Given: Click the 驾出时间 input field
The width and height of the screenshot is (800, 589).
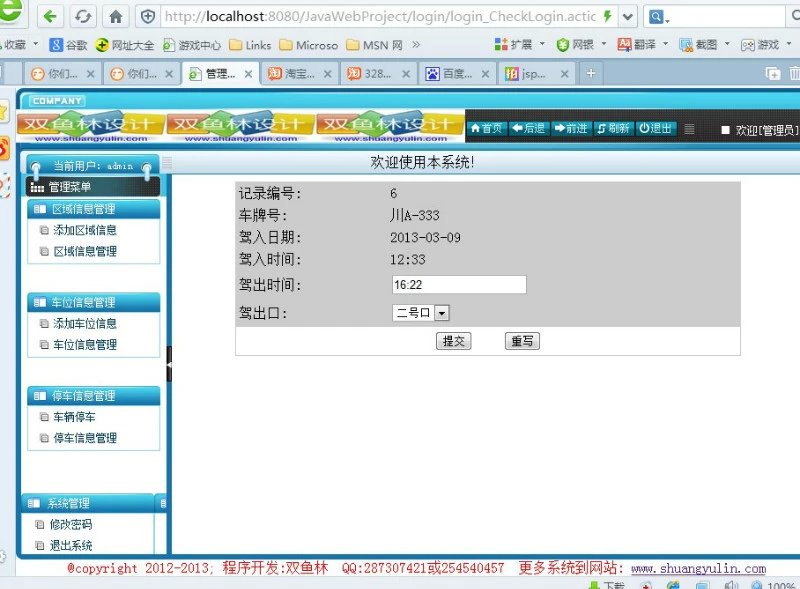Looking at the screenshot, I should click(459, 285).
